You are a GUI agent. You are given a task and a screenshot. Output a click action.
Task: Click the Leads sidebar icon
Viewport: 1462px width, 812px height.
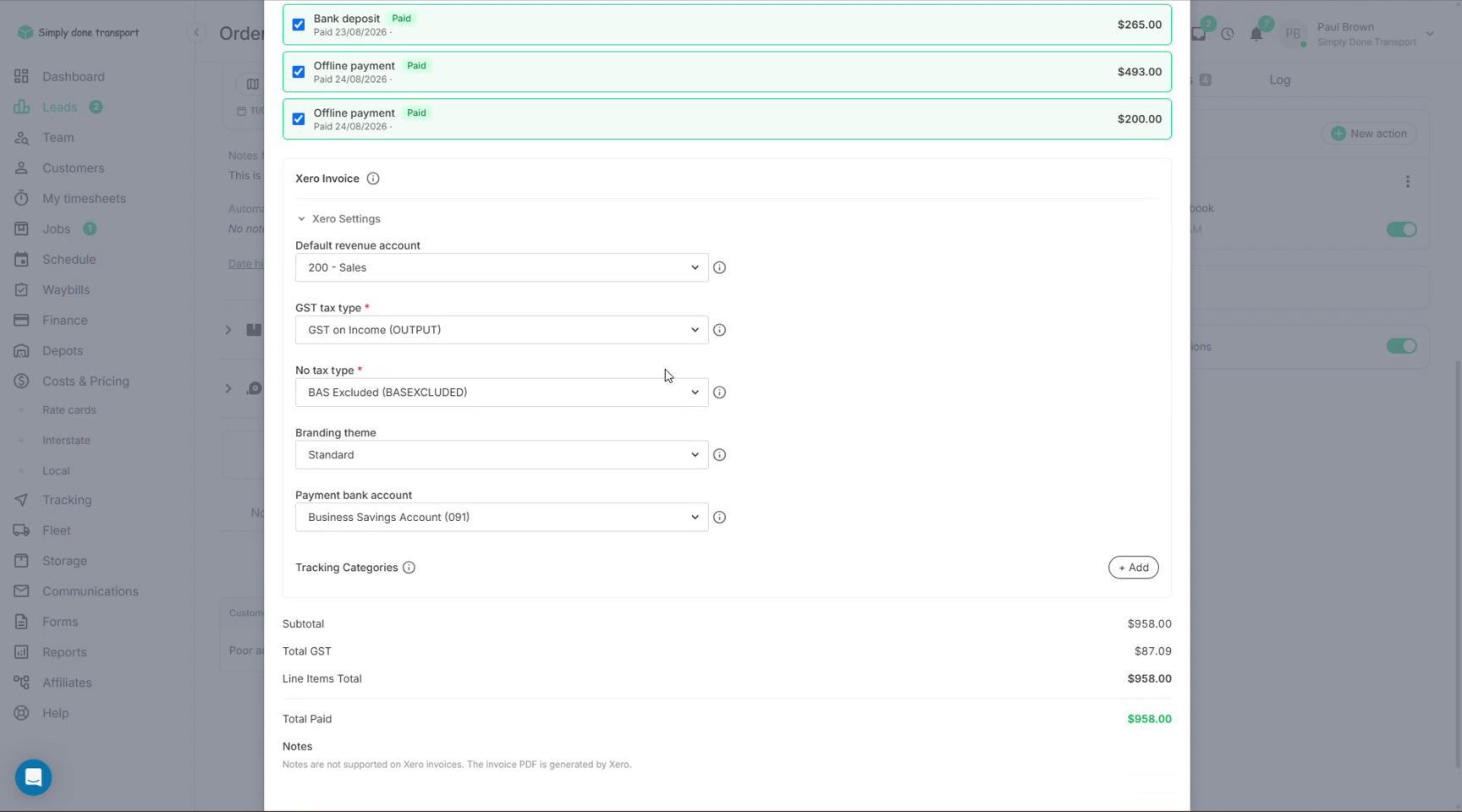point(21,107)
